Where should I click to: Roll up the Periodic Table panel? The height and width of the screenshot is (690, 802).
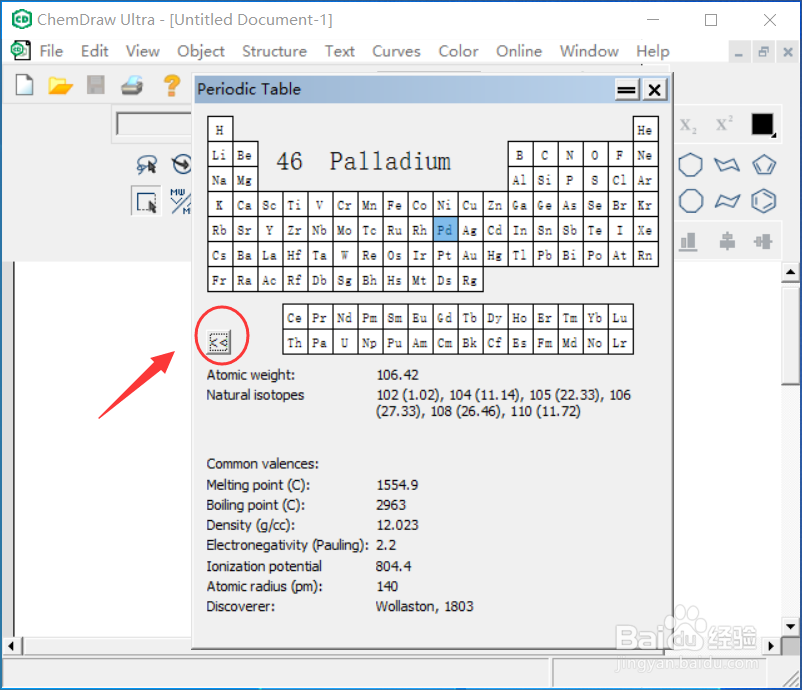(627, 90)
